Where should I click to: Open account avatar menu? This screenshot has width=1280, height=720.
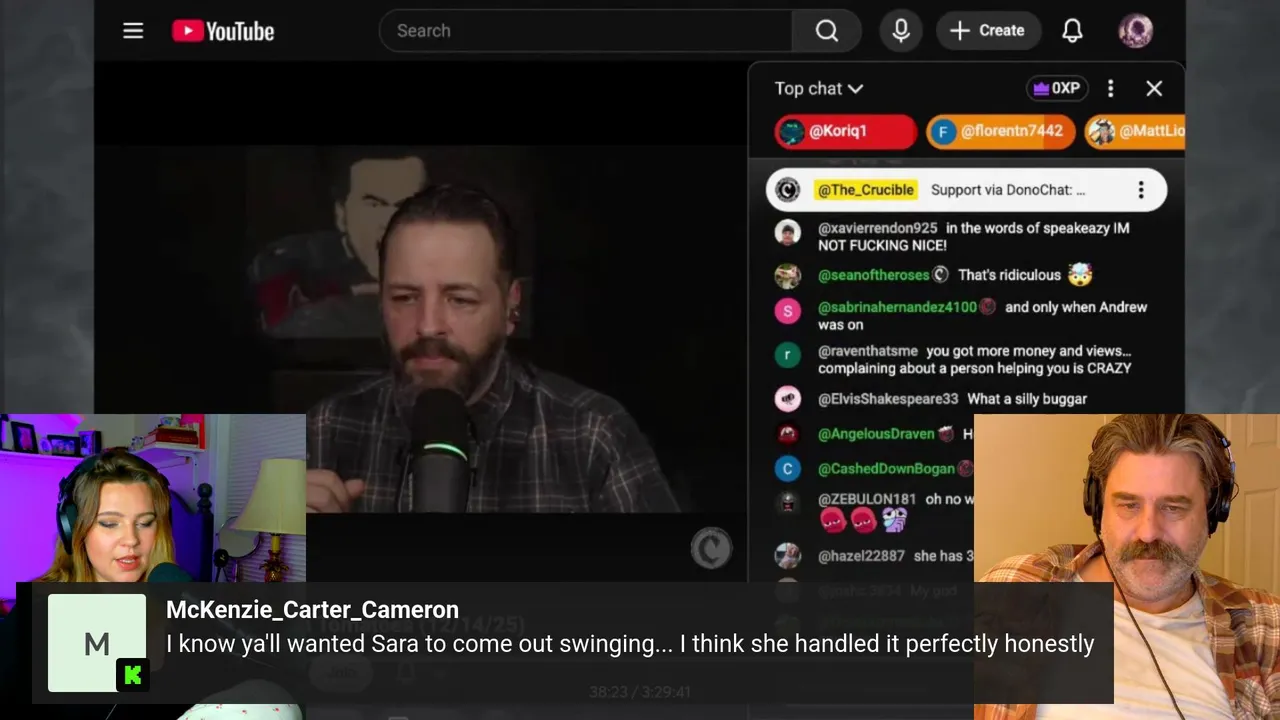click(1135, 31)
